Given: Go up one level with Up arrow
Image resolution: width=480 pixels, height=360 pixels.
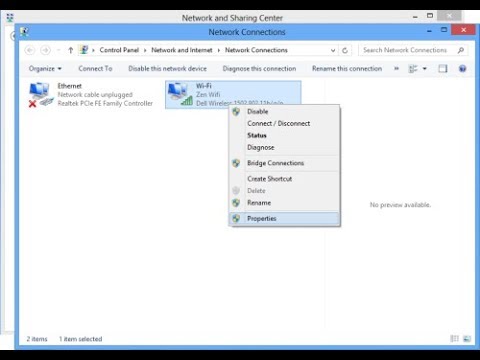Looking at the screenshot, I should (70, 50).
